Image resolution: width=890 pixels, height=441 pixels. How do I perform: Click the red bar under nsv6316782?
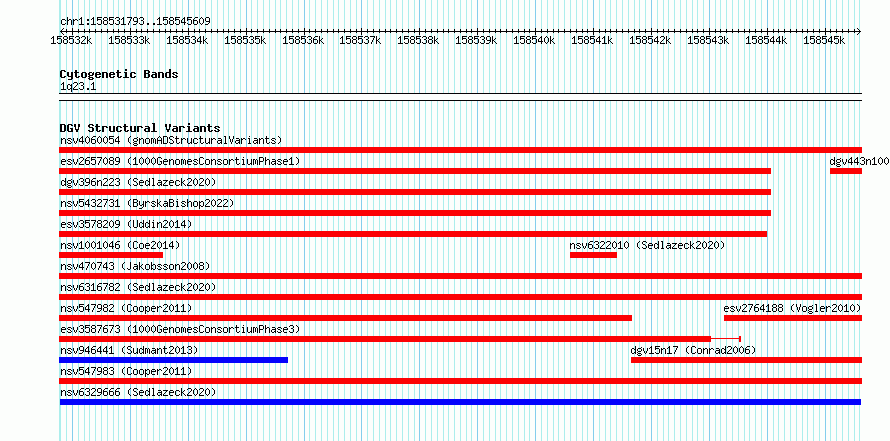pyautogui.click(x=460, y=297)
